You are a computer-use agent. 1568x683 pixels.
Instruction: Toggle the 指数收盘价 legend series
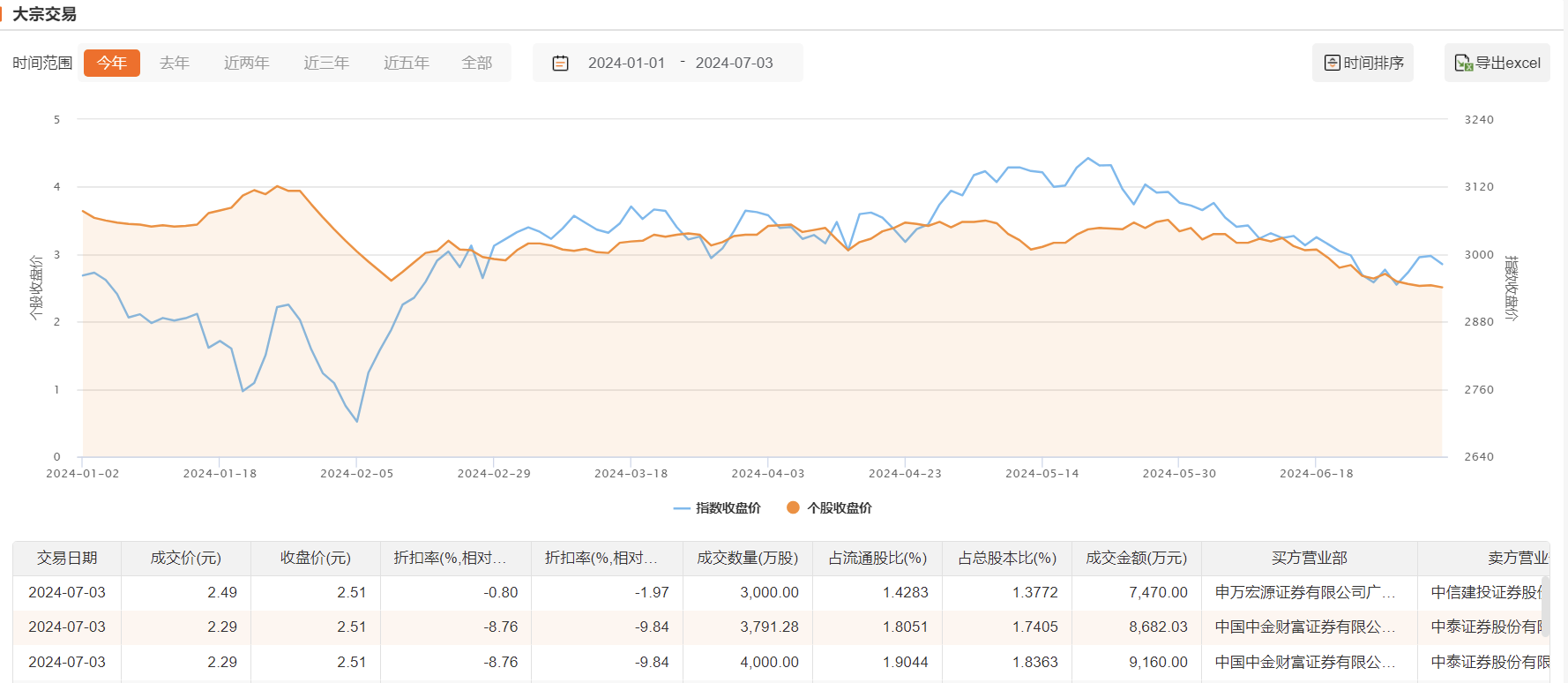(717, 508)
